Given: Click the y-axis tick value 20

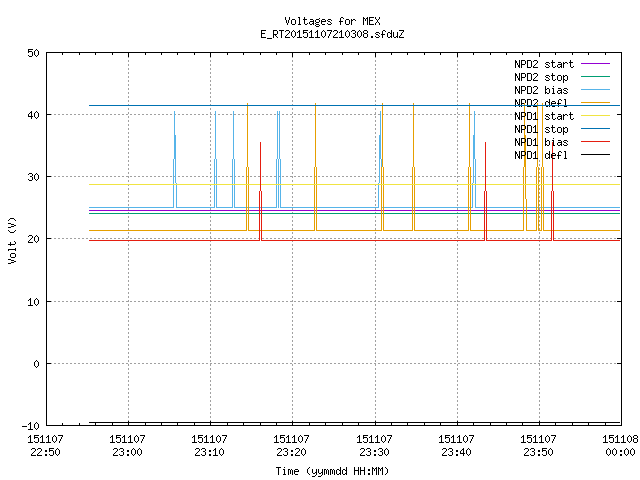Looking at the screenshot, I should coord(33,239).
